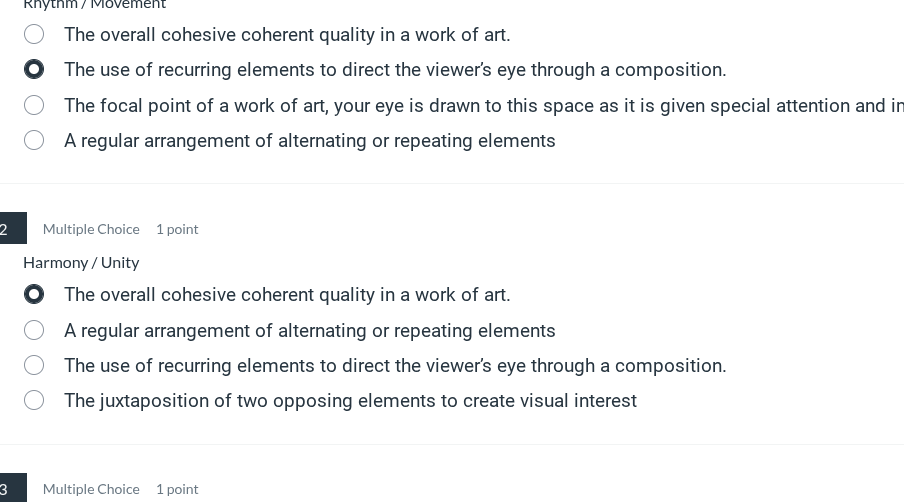Click 'Multiple Choice' label of question 2
The width and height of the screenshot is (904, 502).
coord(91,229)
